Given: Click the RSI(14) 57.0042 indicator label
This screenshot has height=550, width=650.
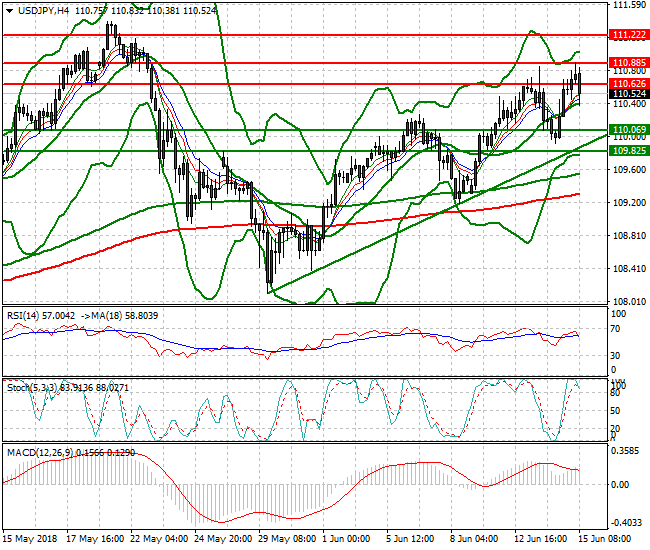Looking at the screenshot, I should click(x=41, y=316).
